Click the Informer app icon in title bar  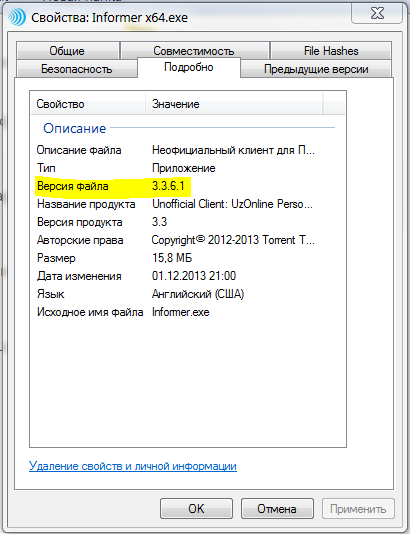tap(17, 17)
